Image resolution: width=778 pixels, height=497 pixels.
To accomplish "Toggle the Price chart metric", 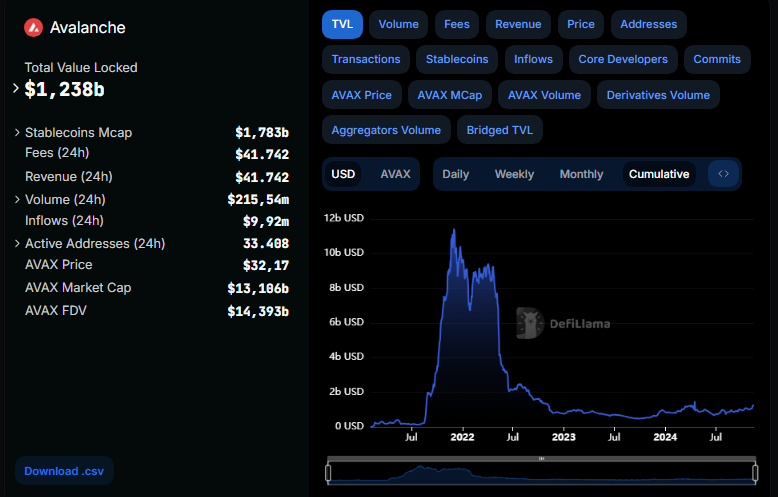I will tap(581, 24).
